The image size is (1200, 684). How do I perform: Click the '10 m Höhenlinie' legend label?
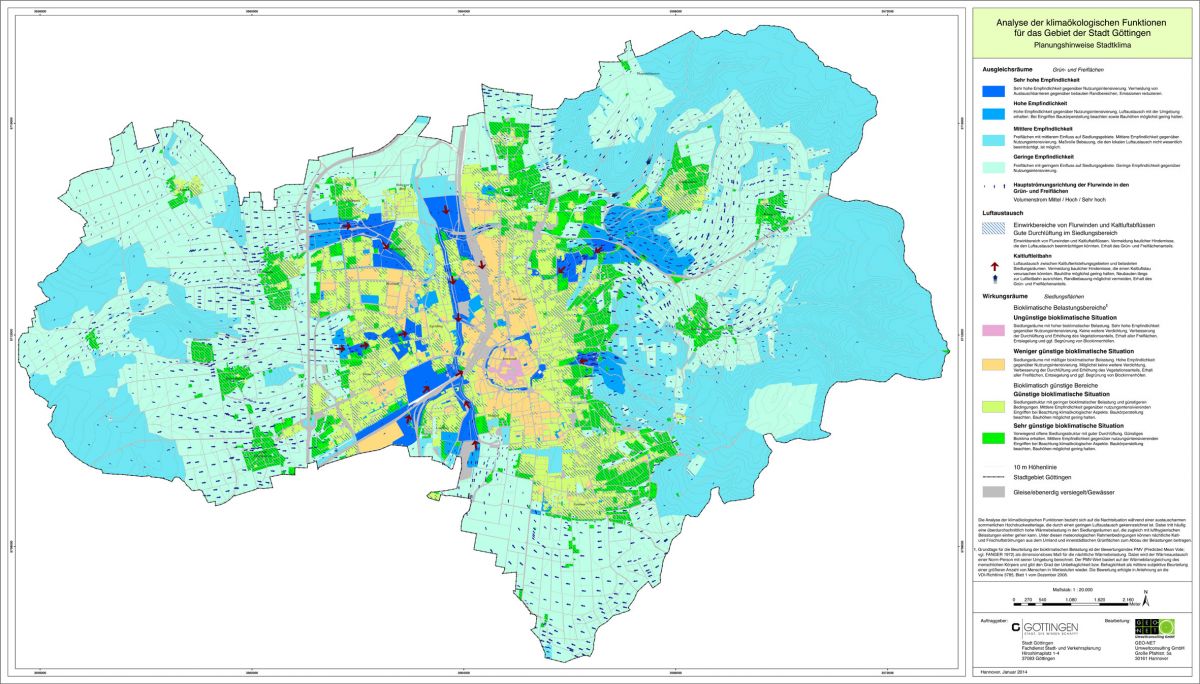(x=1035, y=468)
